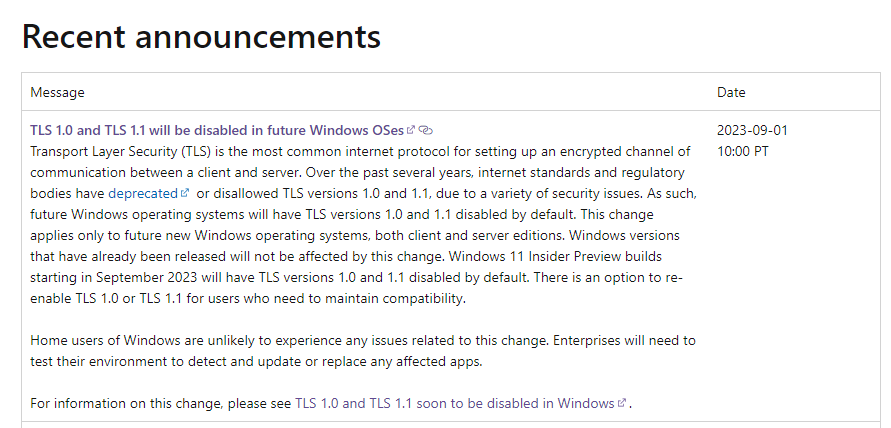Click the 'Date' column header
The width and height of the screenshot is (891, 428).
click(x=731, y=92)
